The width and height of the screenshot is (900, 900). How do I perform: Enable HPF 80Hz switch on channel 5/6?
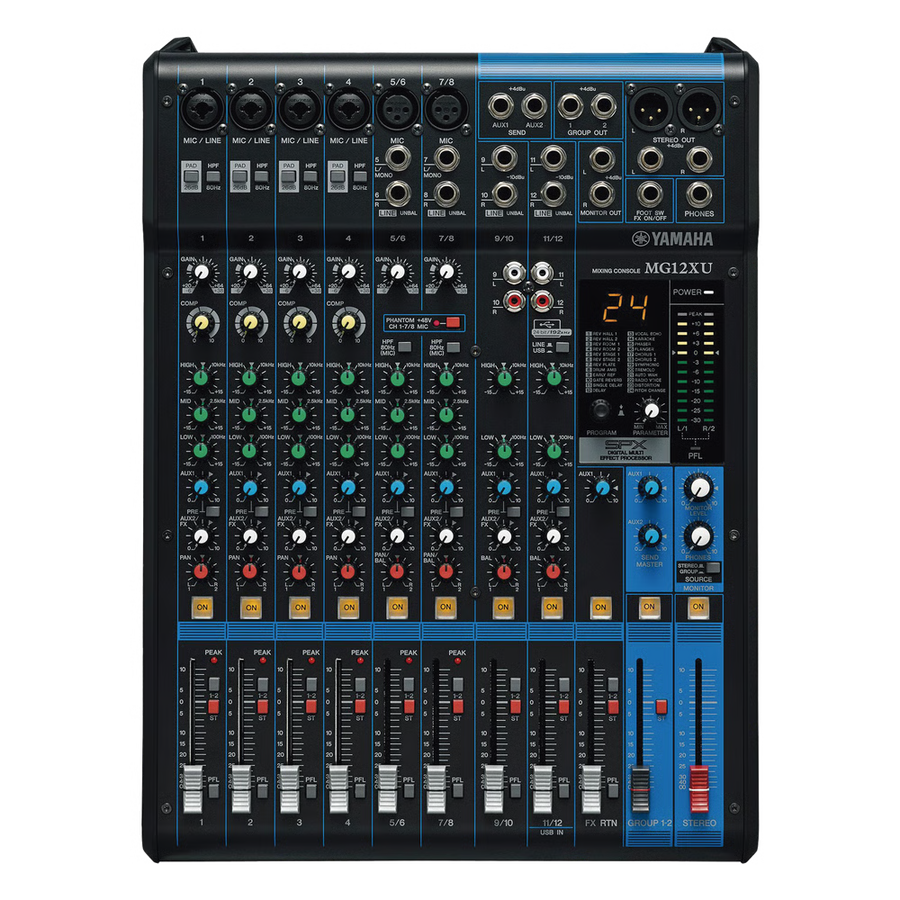(x=405, y=347)
